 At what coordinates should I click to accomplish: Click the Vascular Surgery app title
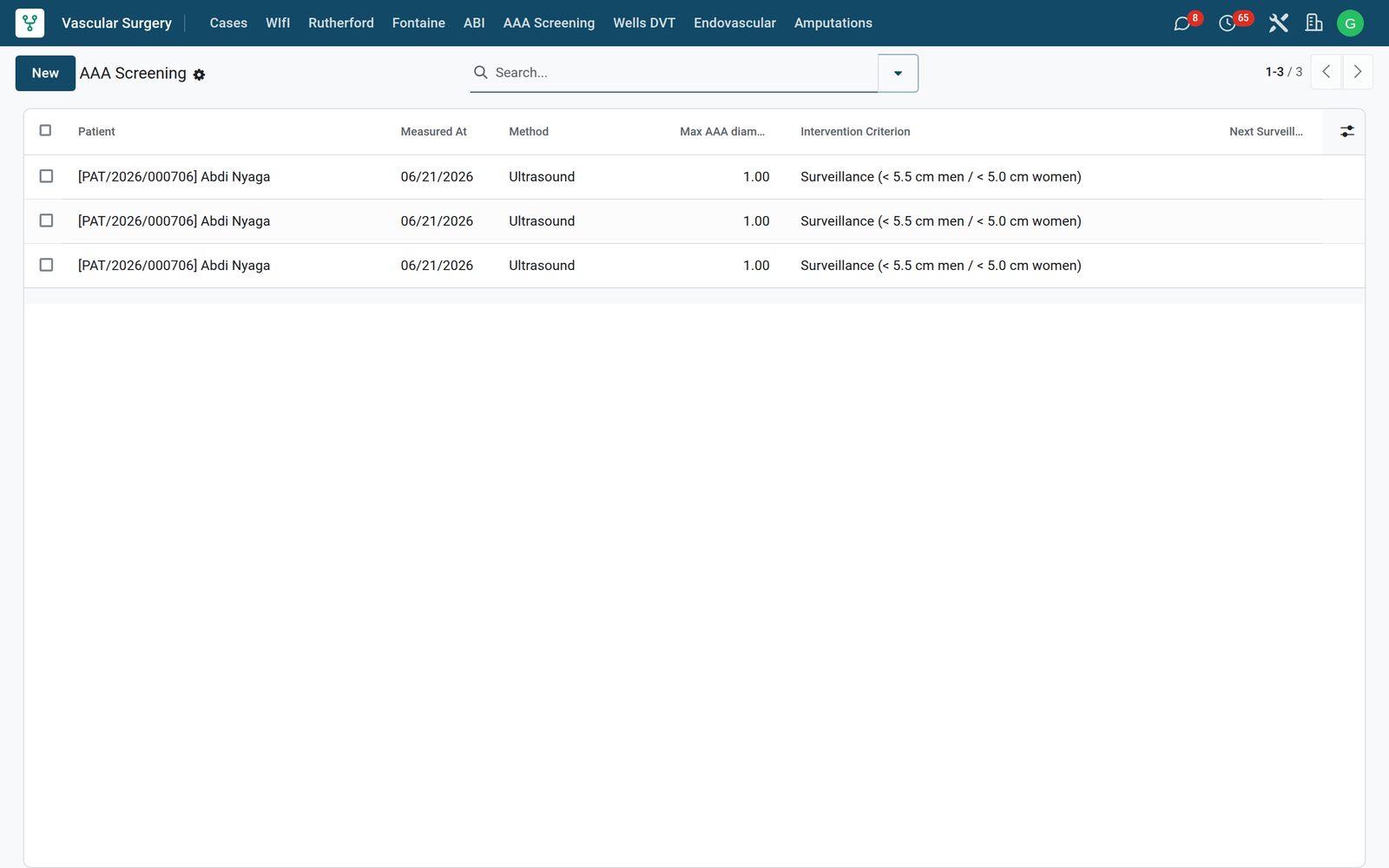click(116, 23)
